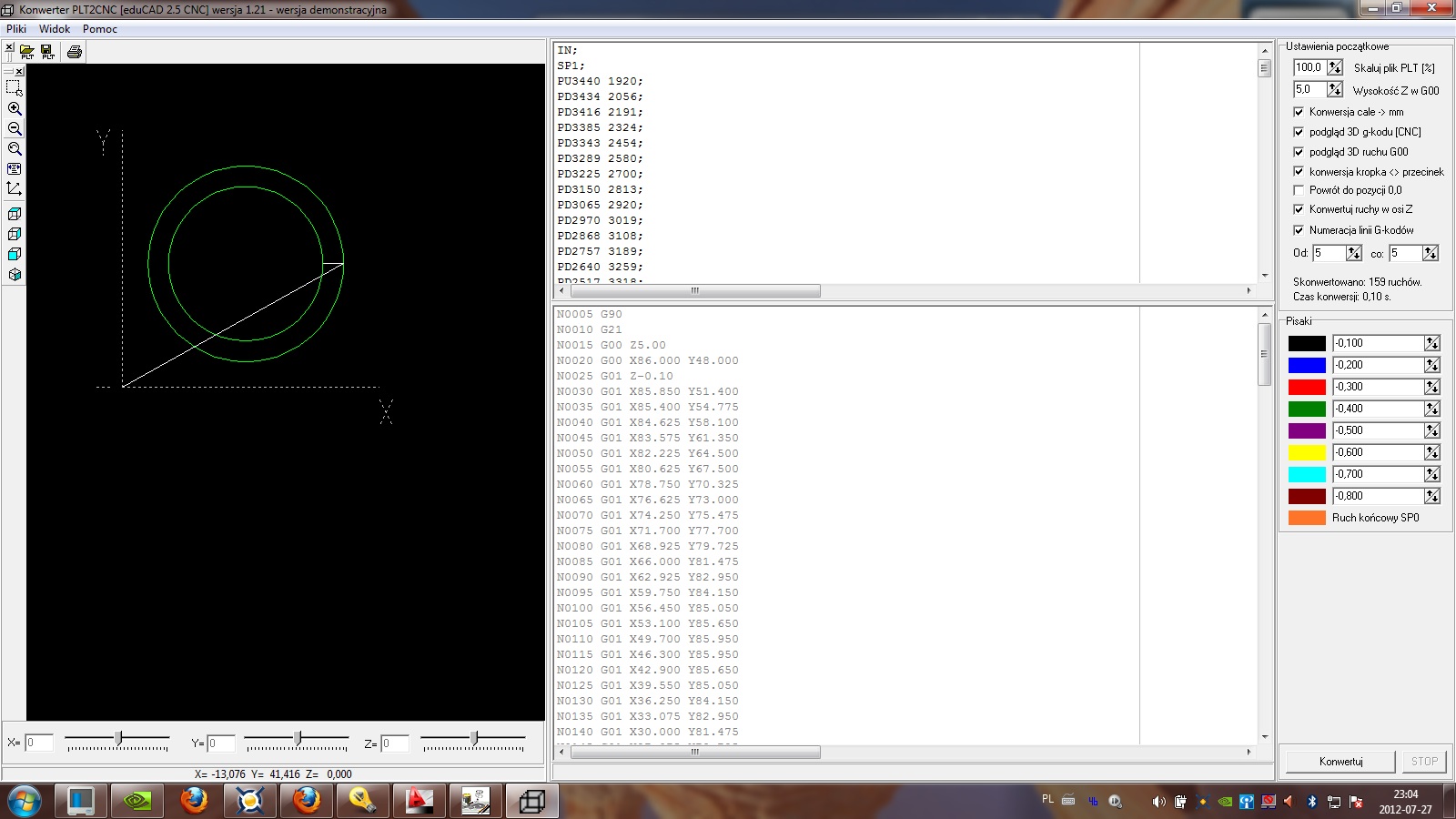1456x819 pixels.
Task: Click the Konwertuj button
Action: click(x=1340, y=762)
